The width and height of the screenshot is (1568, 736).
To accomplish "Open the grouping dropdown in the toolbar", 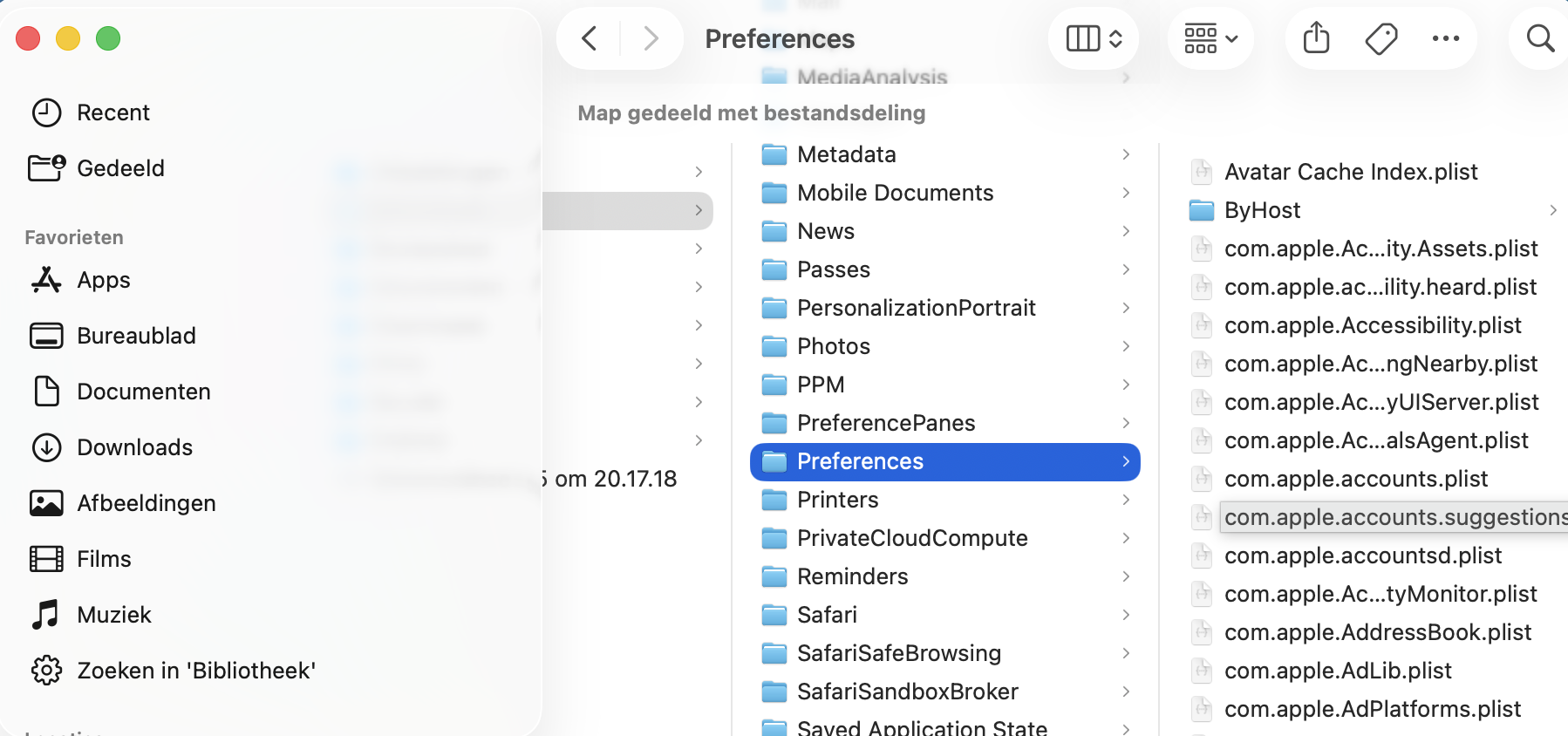I will (x=1210, y=38).
